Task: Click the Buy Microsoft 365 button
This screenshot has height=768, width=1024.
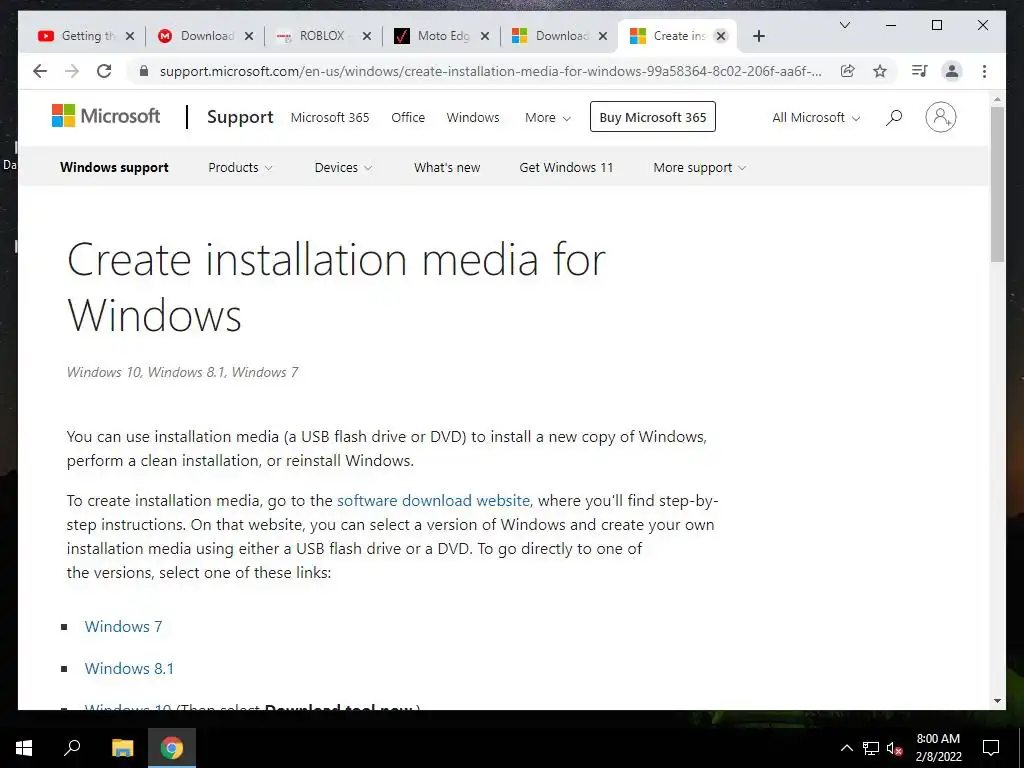Action: point(652,117)
